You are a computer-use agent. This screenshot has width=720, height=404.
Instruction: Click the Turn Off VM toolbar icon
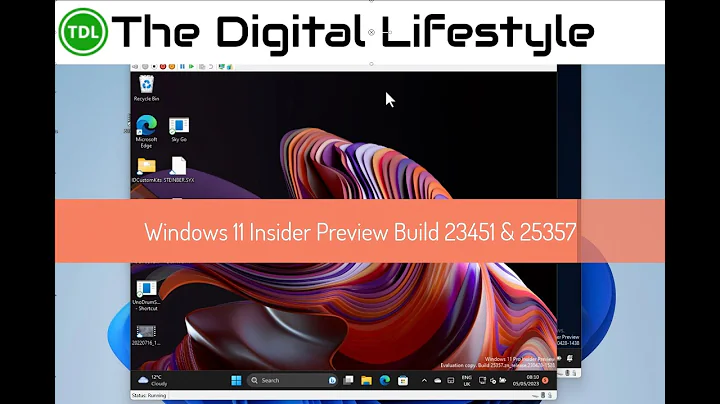(154, 67)
